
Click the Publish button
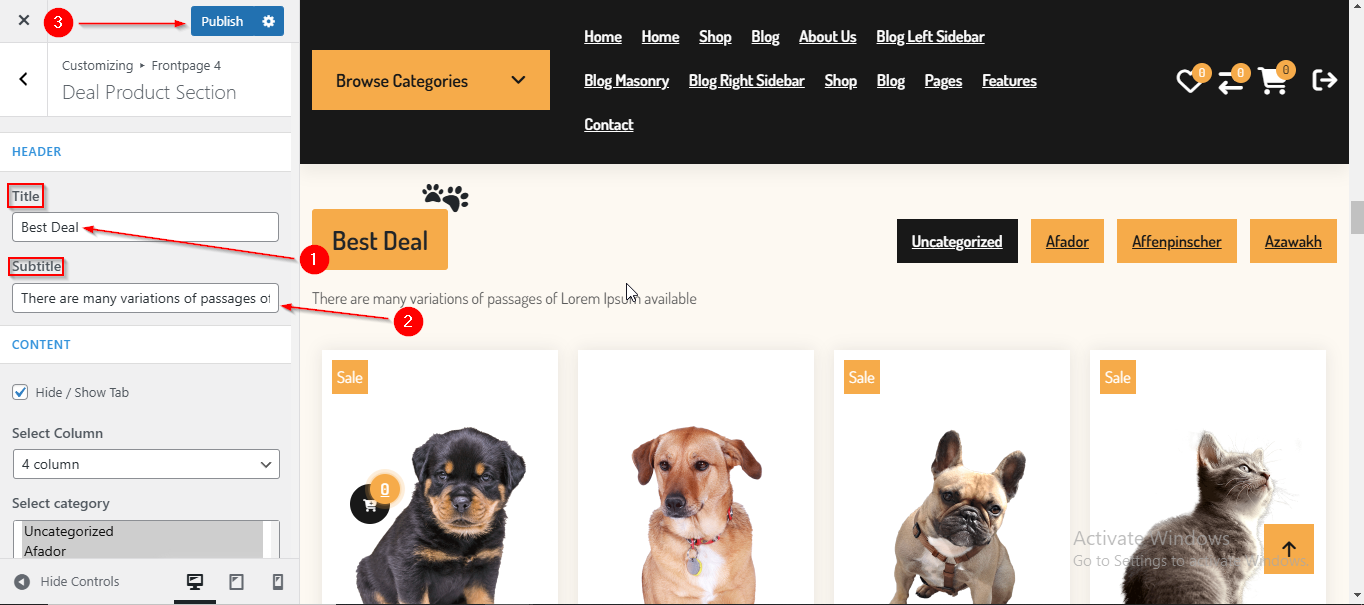click(222, 21)
